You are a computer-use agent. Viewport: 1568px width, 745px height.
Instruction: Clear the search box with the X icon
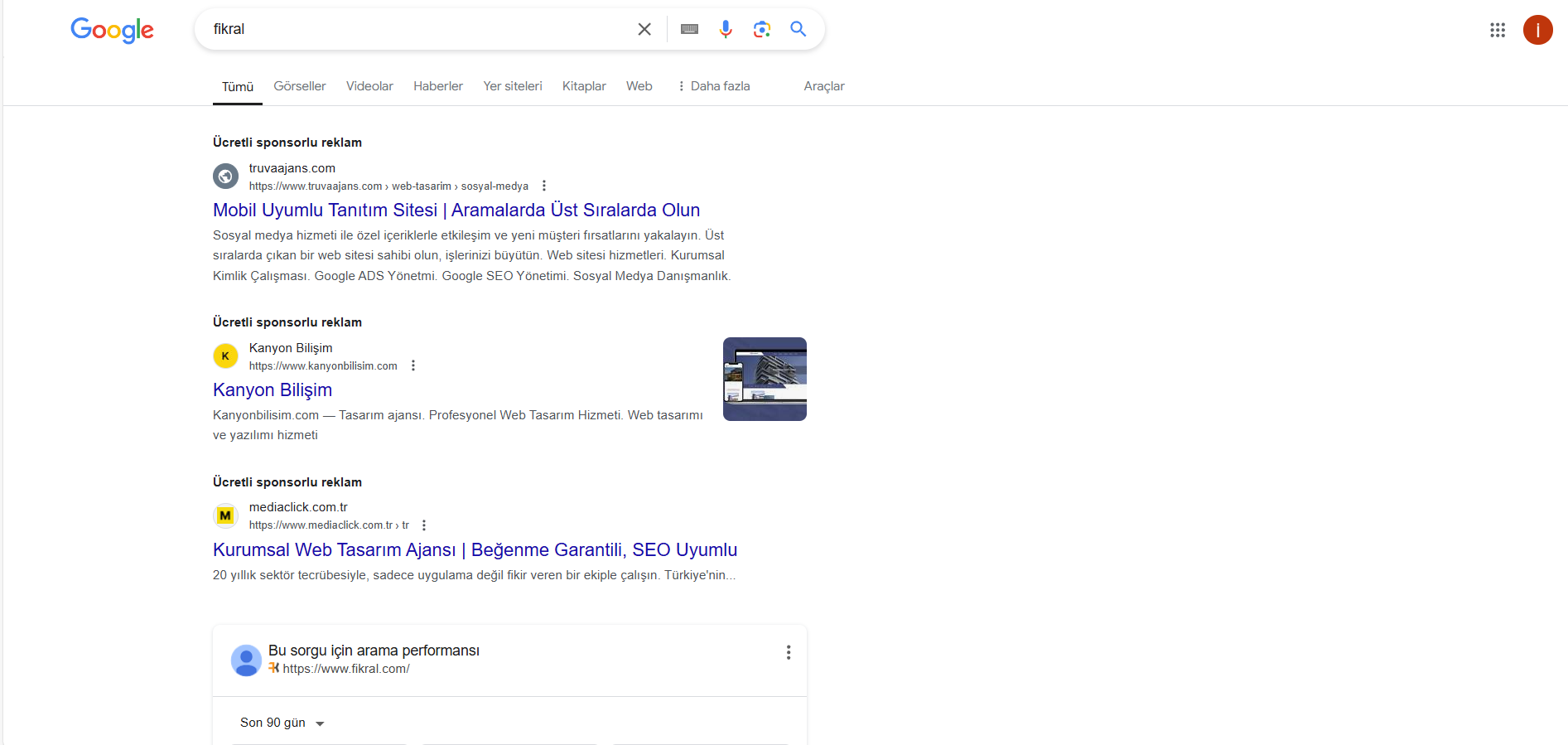[x=644, y=29]
